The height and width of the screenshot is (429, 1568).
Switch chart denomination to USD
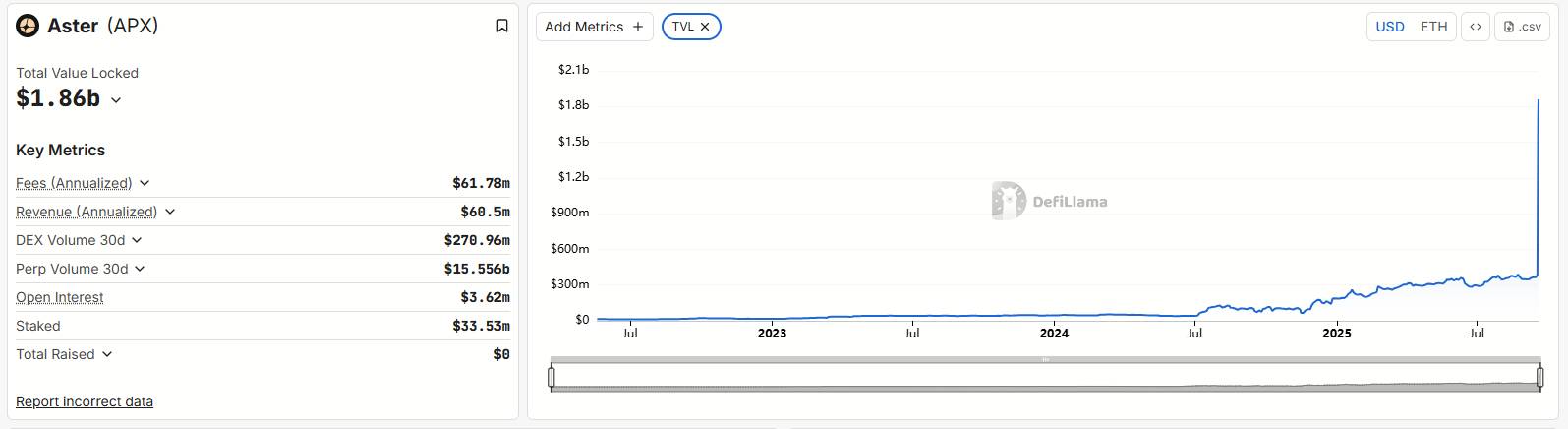coord(1389,27)
